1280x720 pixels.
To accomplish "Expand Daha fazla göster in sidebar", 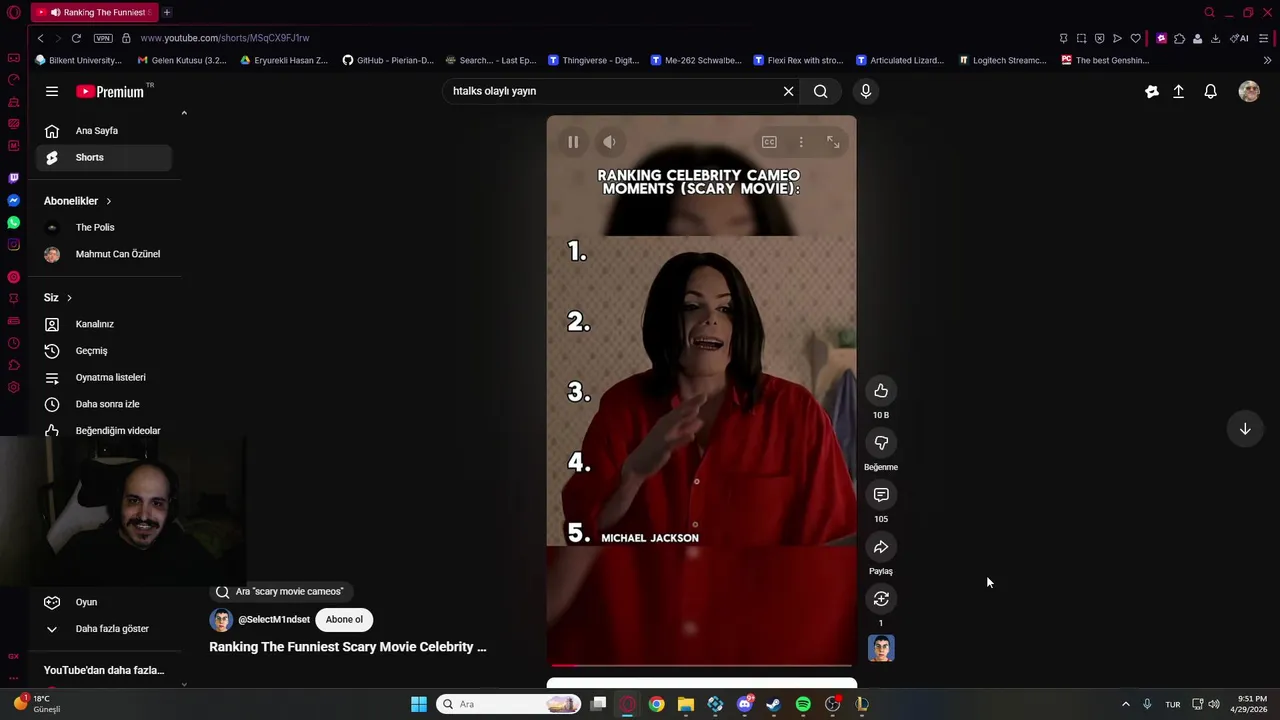I will pyautogui.click(x=104, y=629).
